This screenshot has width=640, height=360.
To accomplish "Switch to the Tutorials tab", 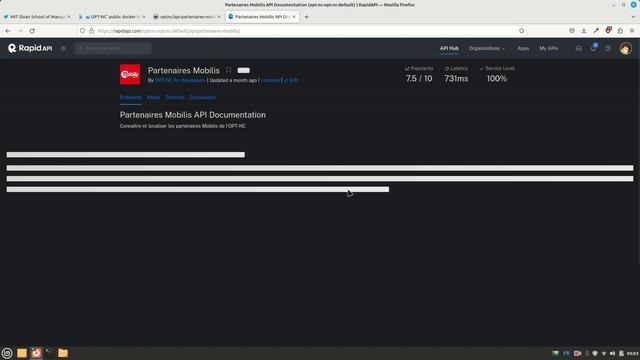I will [175, 98].
